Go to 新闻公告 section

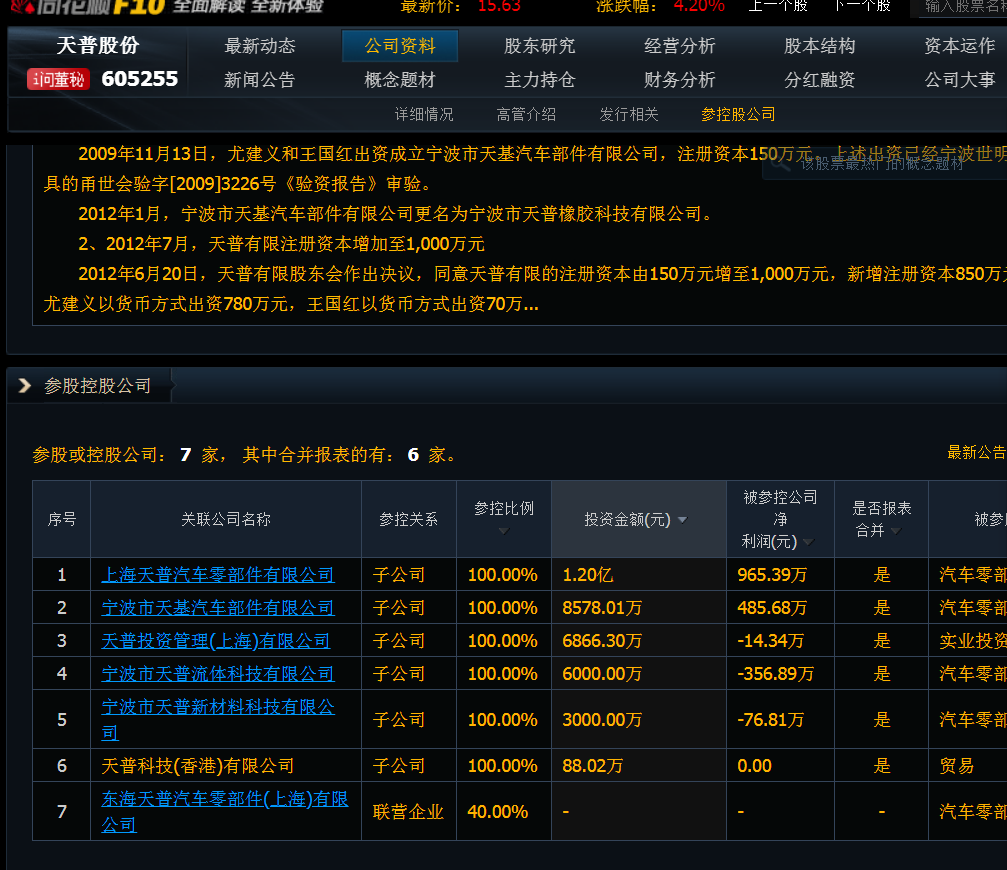pyautogui.click(x=259, y=80)
